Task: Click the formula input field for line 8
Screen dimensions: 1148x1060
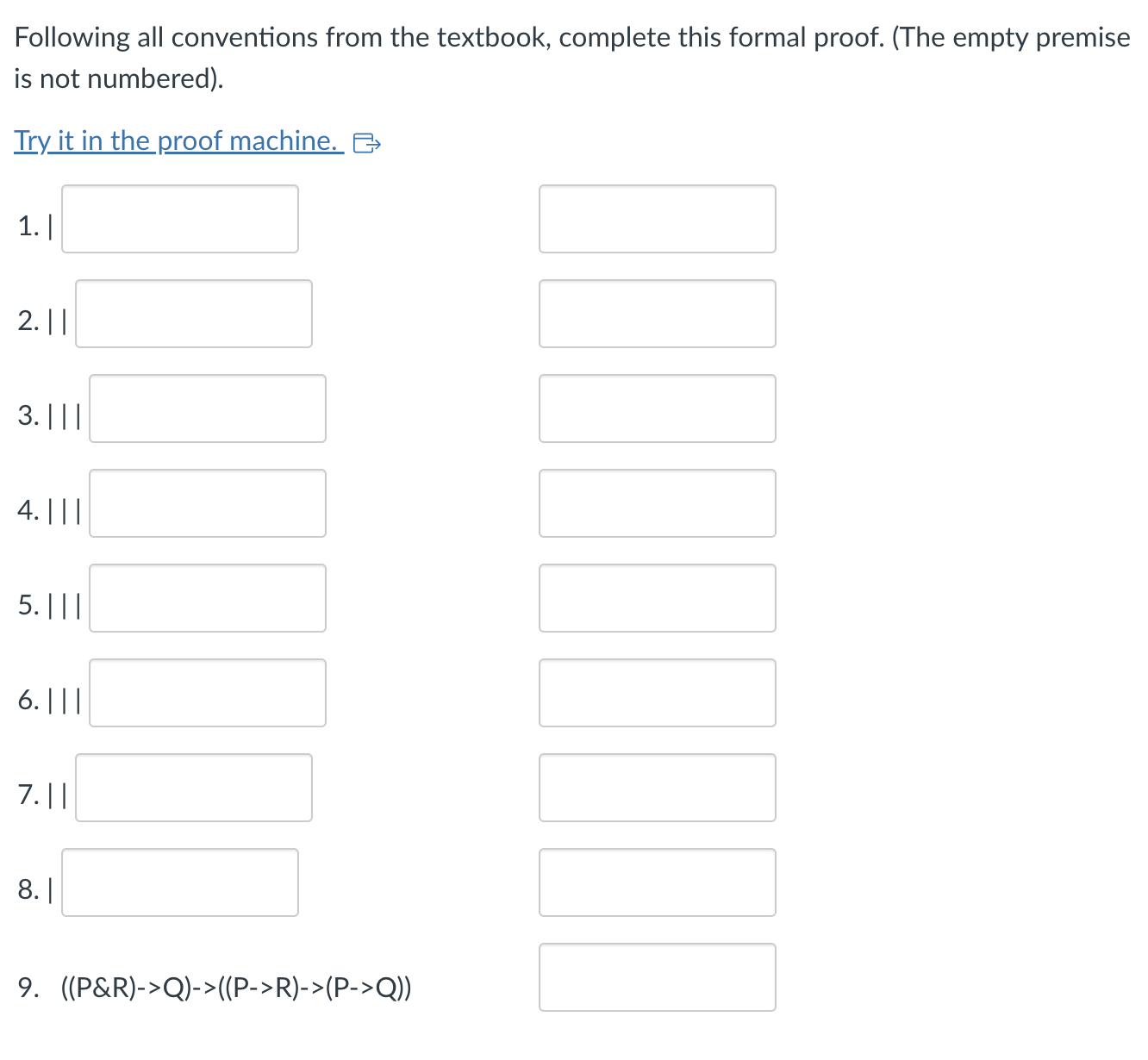Action: pos(179,882)
